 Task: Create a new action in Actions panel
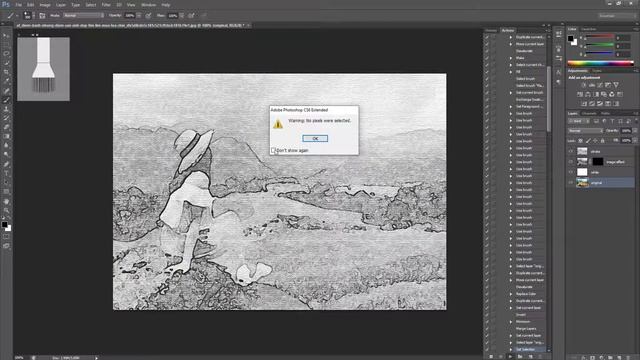tap(531, 356)
